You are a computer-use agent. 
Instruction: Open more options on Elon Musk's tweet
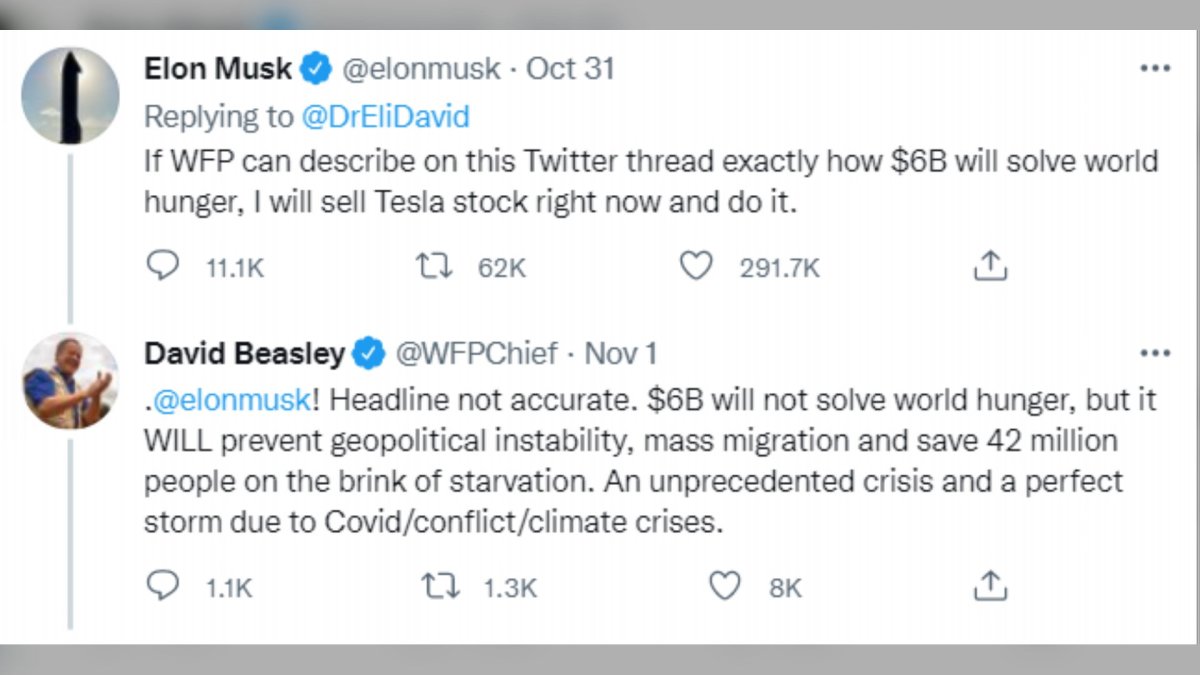(1155, 69)
